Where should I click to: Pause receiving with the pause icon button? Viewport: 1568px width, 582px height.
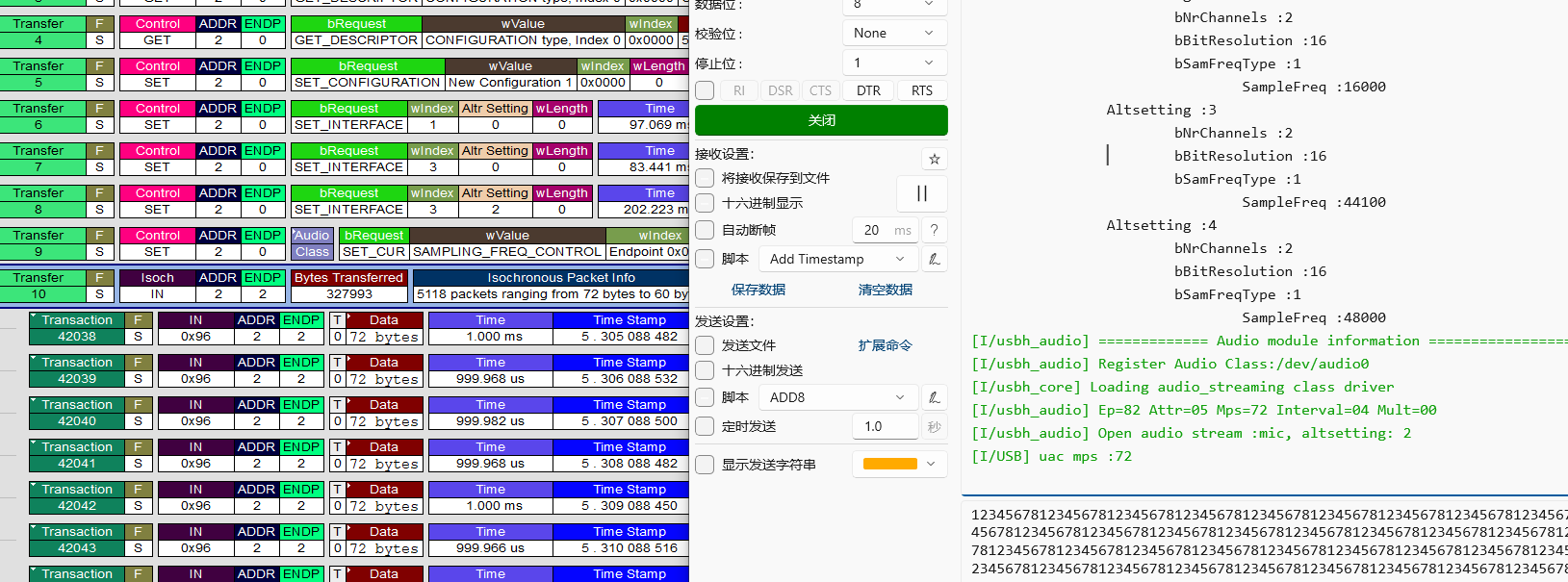(921, 193)
